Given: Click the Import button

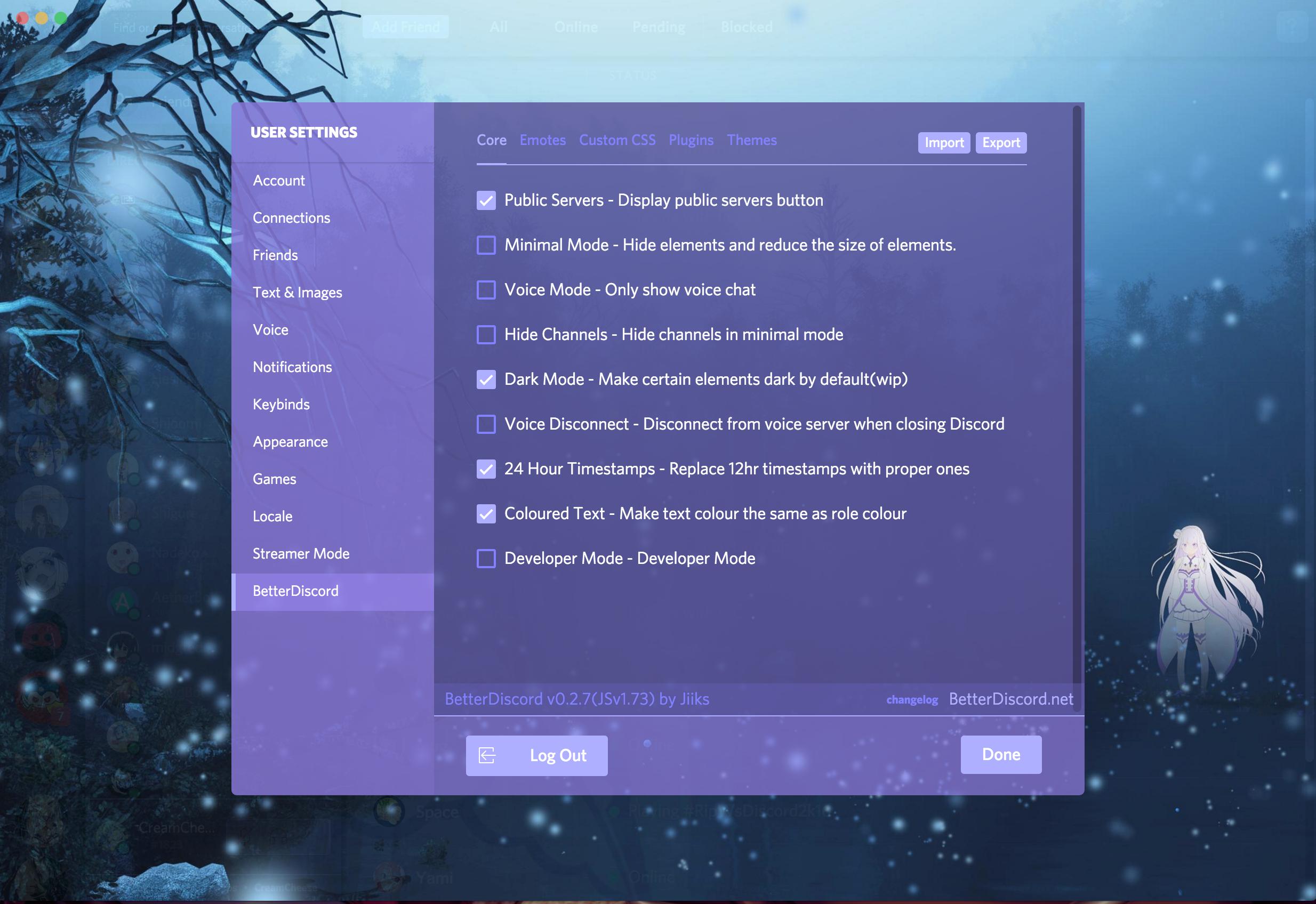Looking at the screenshot, I should point(944,143).
